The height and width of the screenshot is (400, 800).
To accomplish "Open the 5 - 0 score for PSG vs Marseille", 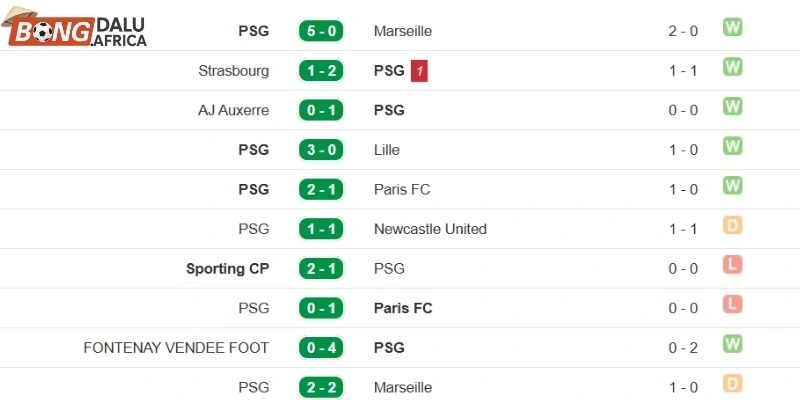I will coord(320,31).
